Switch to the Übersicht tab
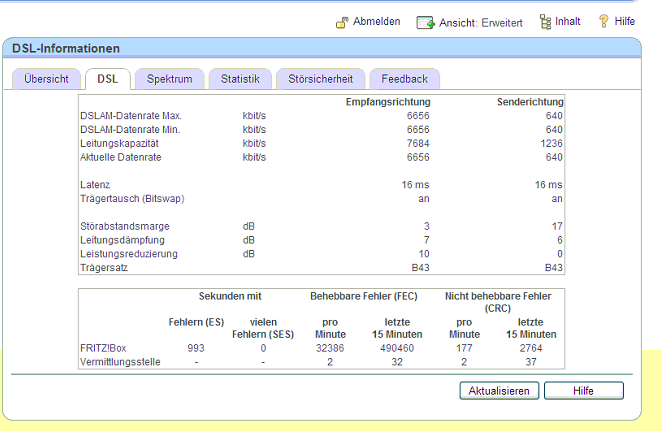This screenshot has height=431, width=662. pos(46,79)
